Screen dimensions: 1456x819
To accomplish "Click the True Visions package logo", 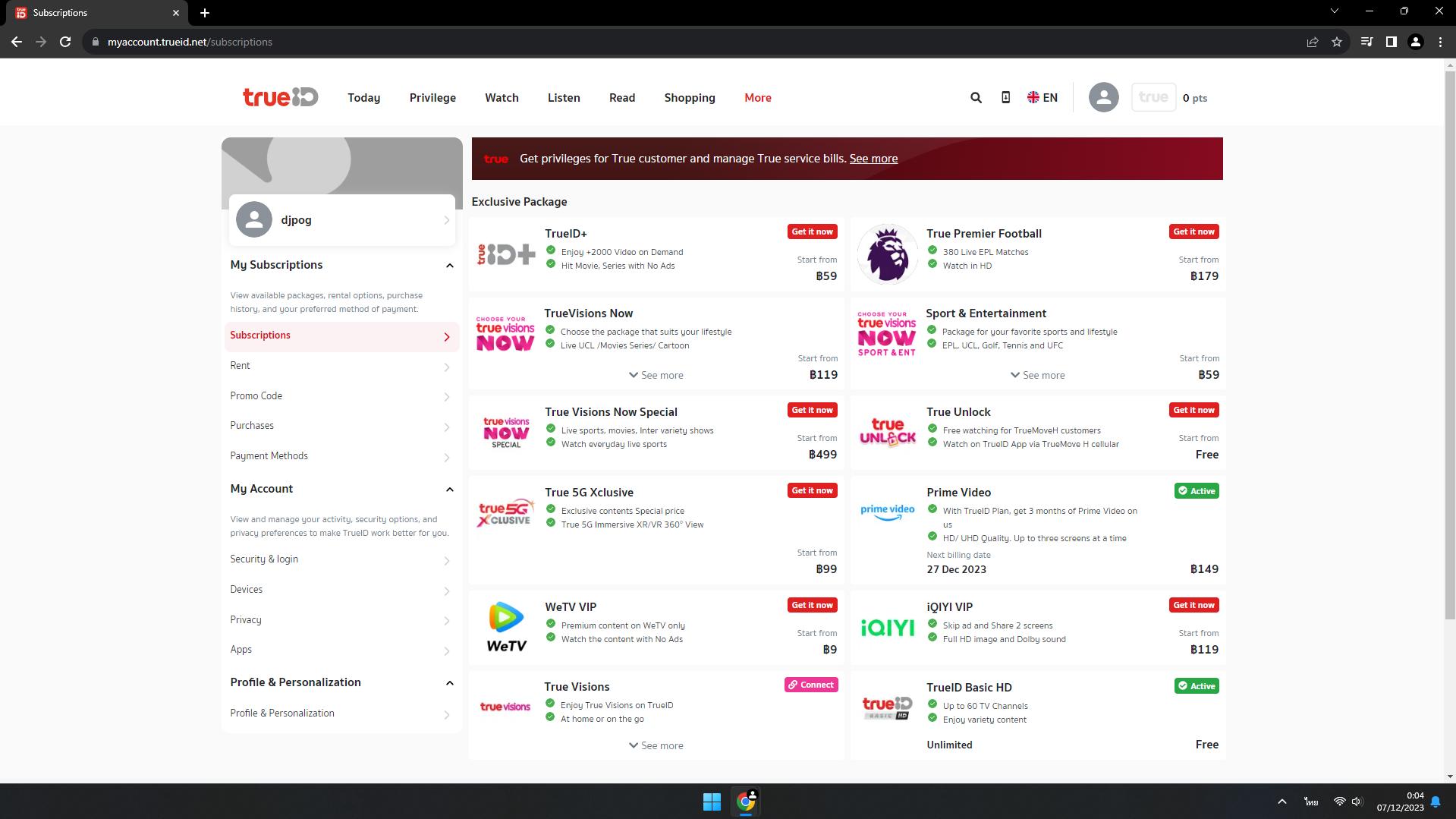I will click(505, 707).
